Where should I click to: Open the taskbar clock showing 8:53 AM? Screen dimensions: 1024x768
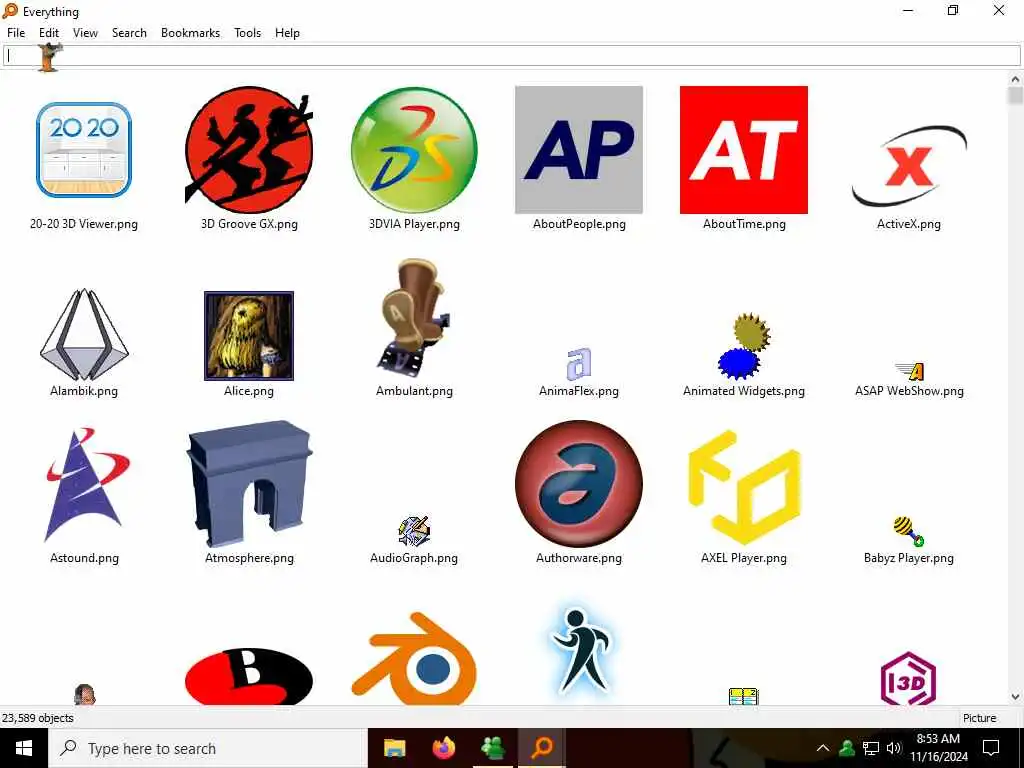(x=938, y=748)
